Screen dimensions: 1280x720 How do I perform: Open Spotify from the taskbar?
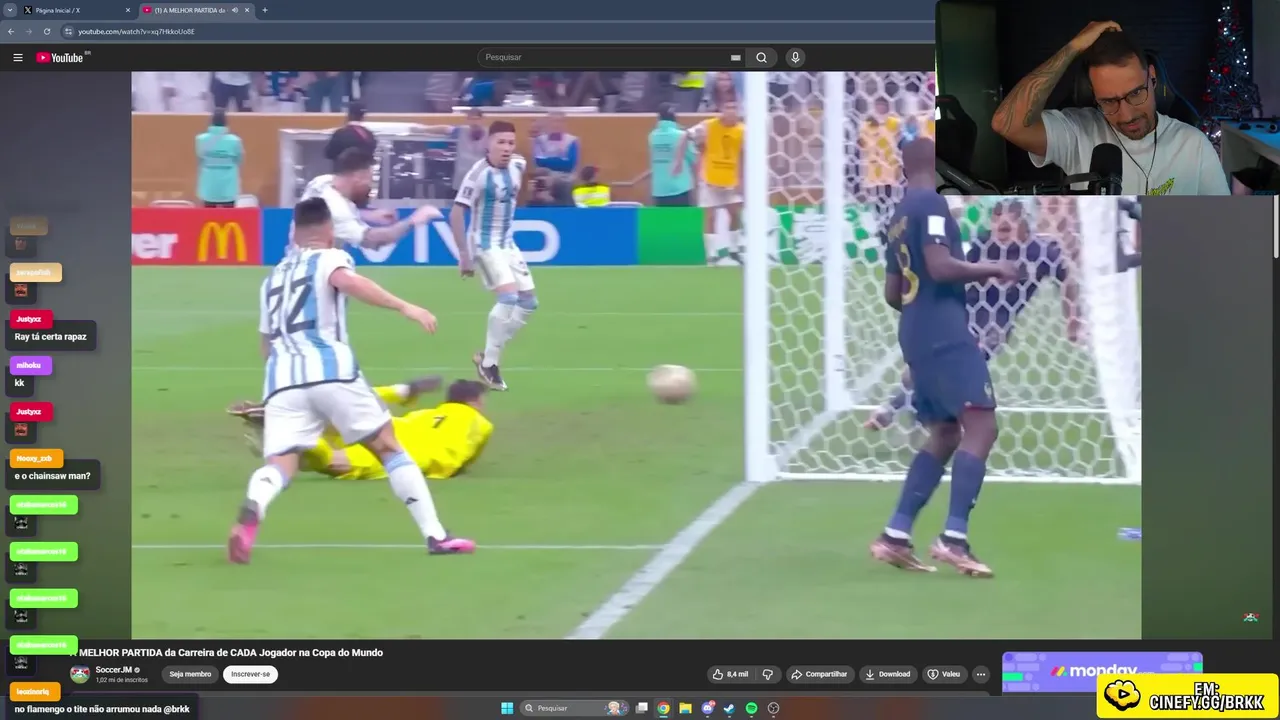[x=751, y=708]
